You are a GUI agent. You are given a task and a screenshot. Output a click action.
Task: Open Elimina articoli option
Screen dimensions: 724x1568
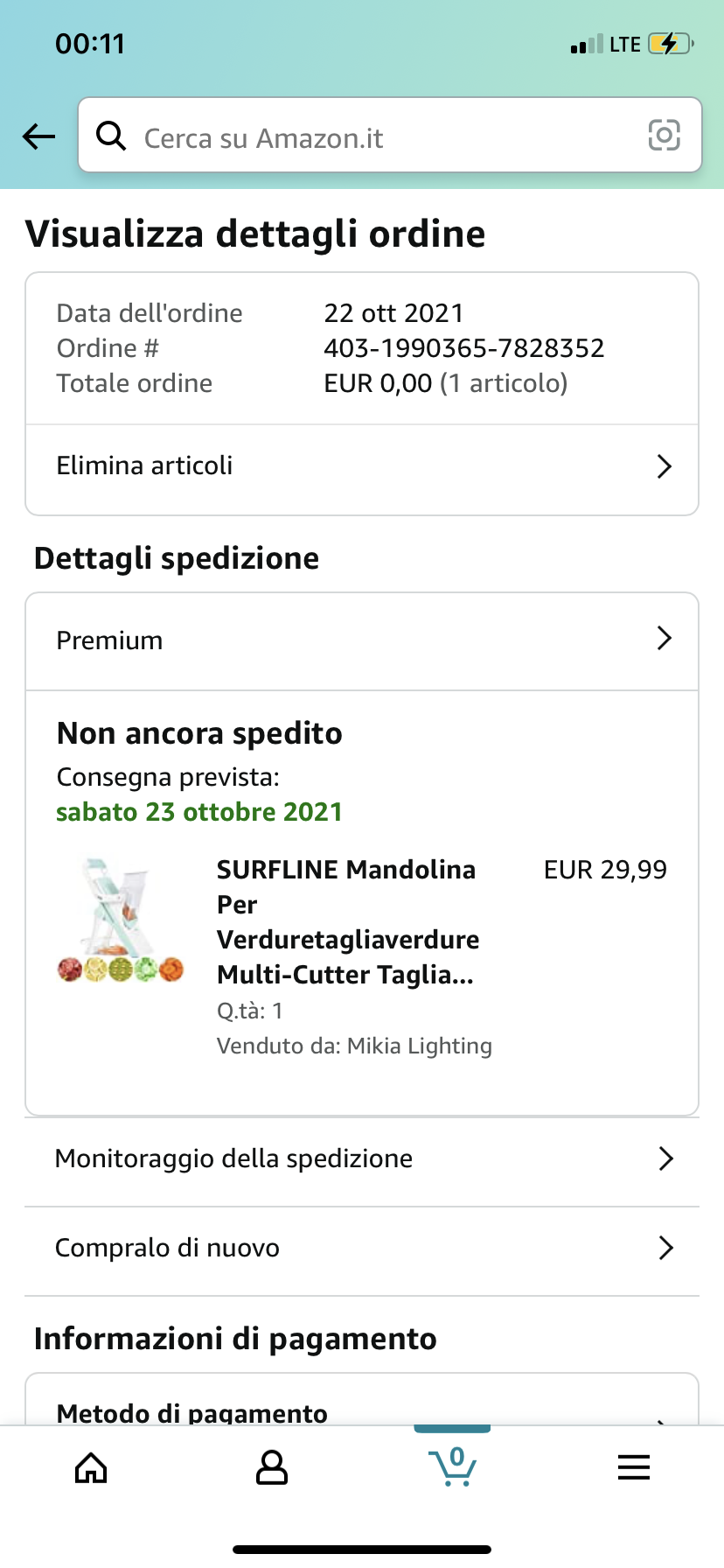(145, 465)
